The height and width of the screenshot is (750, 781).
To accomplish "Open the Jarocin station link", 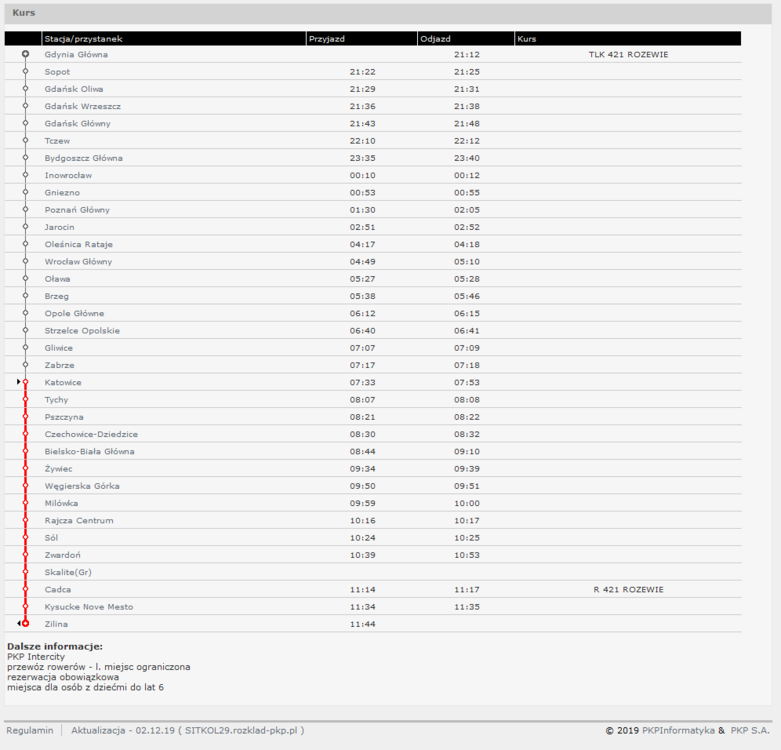I will pos(59,227).
